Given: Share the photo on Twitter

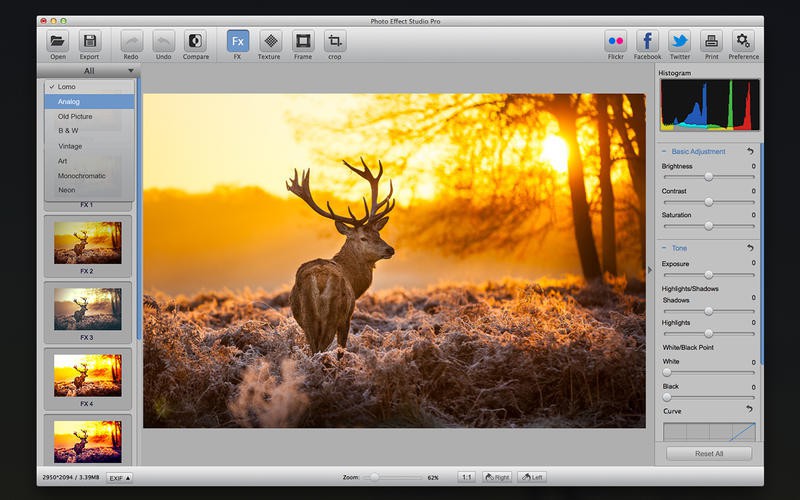Looking at the screenshot, I should click(x=680, y=41).
